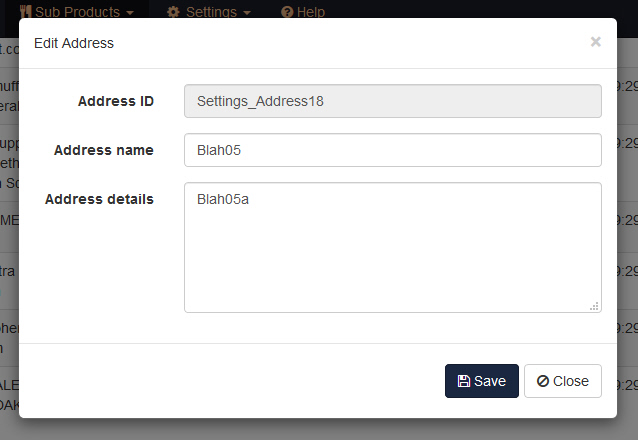Viewport: 638px width, 440px height.
Task: Open the Settings menu
Action: [x=211, y=12]
